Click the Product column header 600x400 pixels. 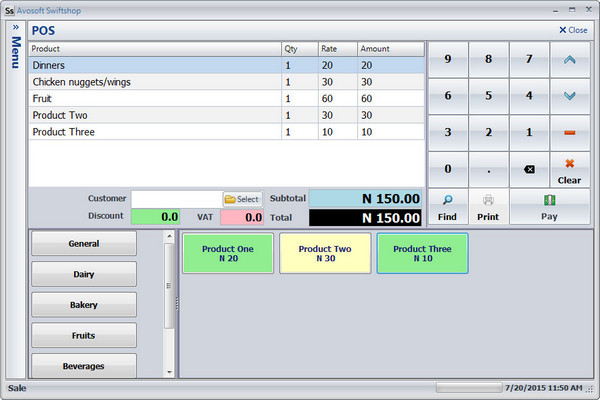155,49
